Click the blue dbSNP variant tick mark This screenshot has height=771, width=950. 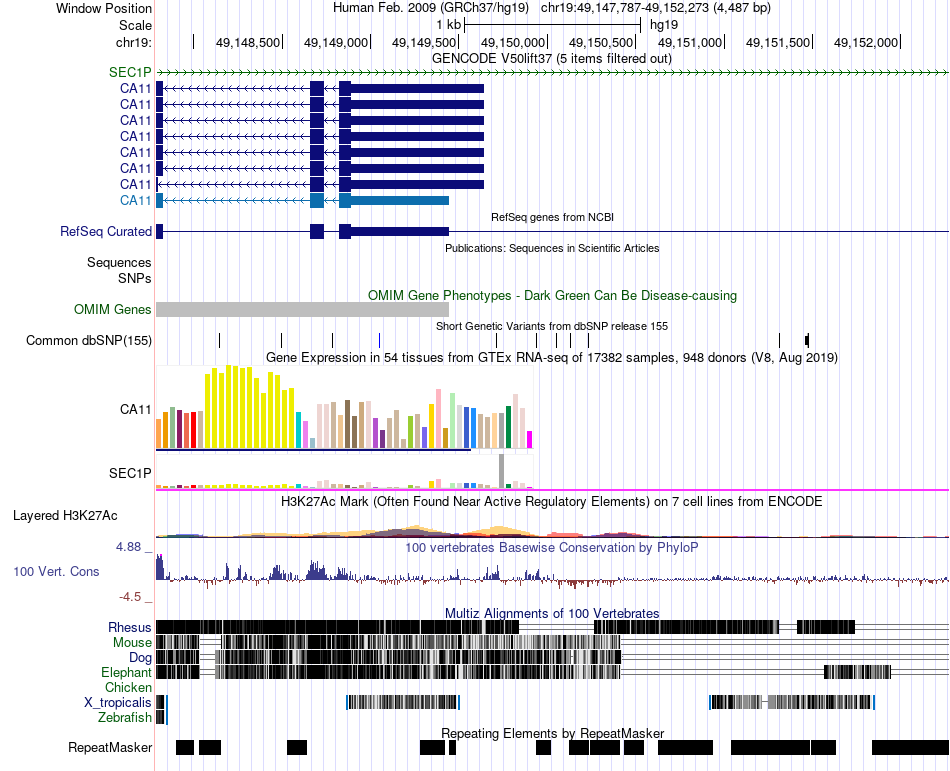[379, 340]
